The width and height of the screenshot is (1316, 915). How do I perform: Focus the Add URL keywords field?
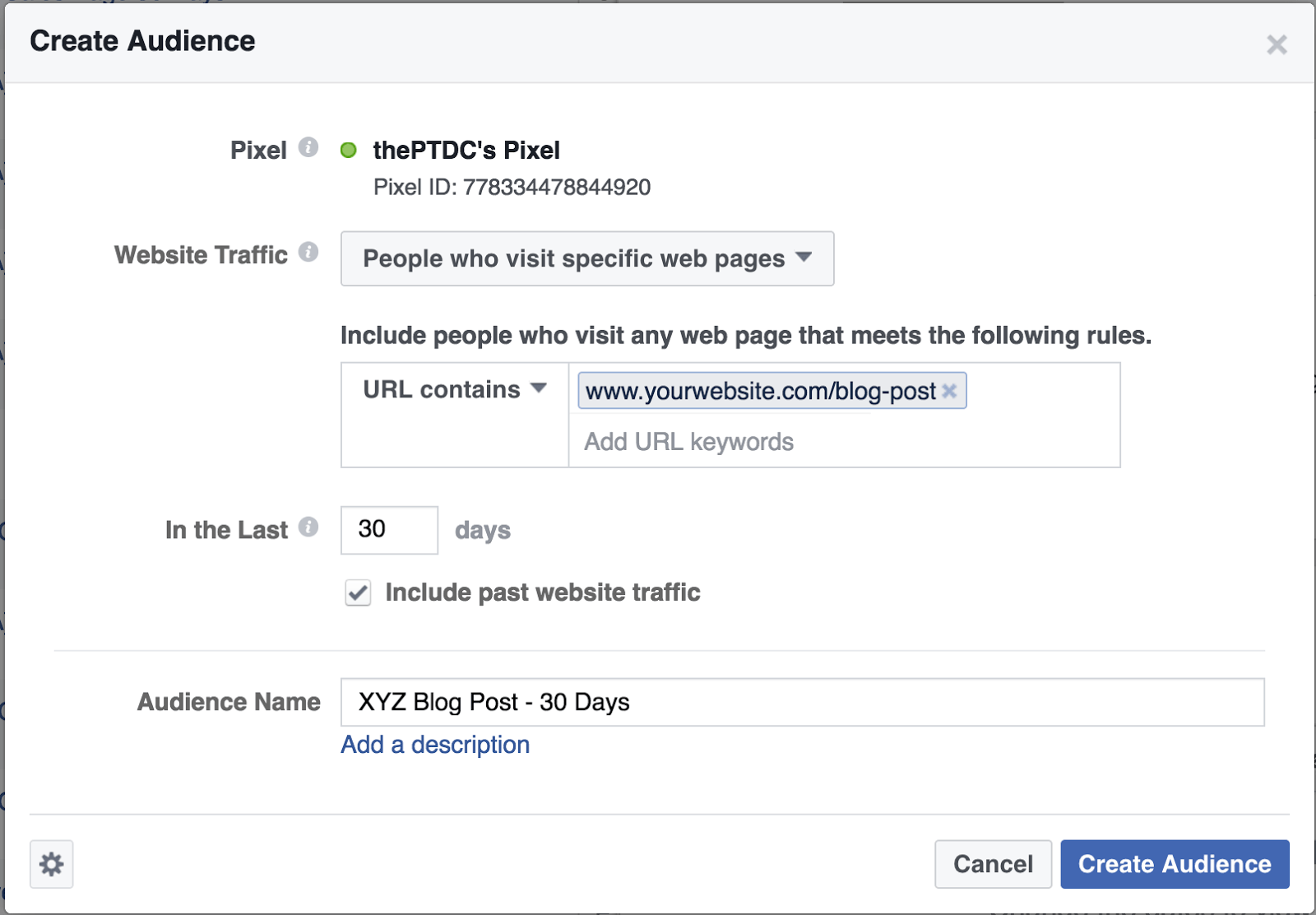tap(844, 442)
